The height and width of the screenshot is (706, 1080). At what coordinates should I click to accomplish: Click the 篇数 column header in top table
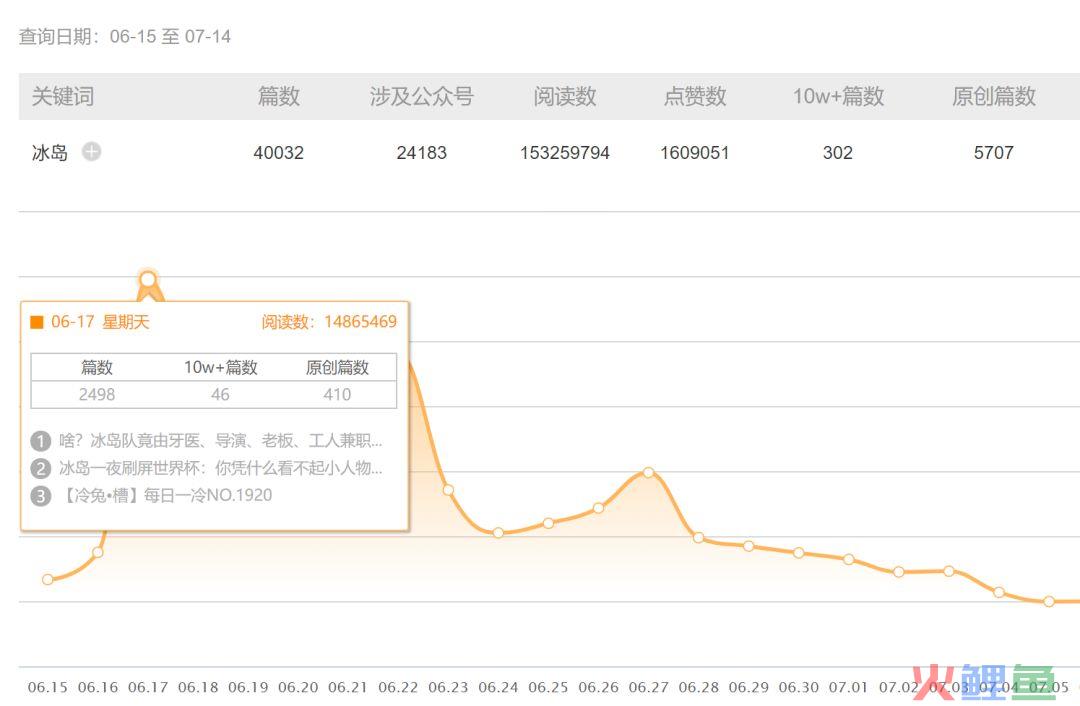click(x=278, y=96)
